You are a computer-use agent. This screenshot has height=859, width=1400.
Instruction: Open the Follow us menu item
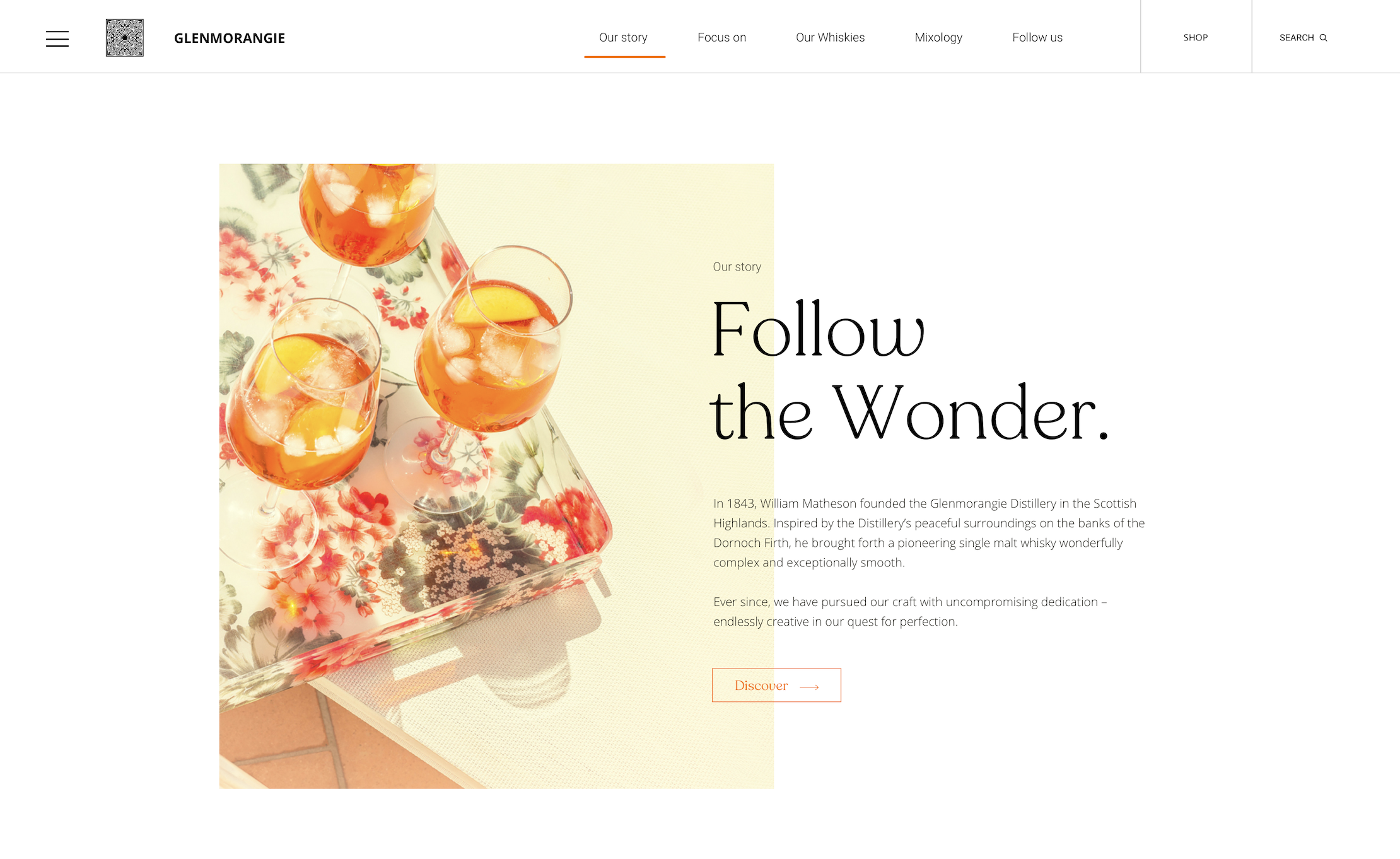tap(1037, 37)
